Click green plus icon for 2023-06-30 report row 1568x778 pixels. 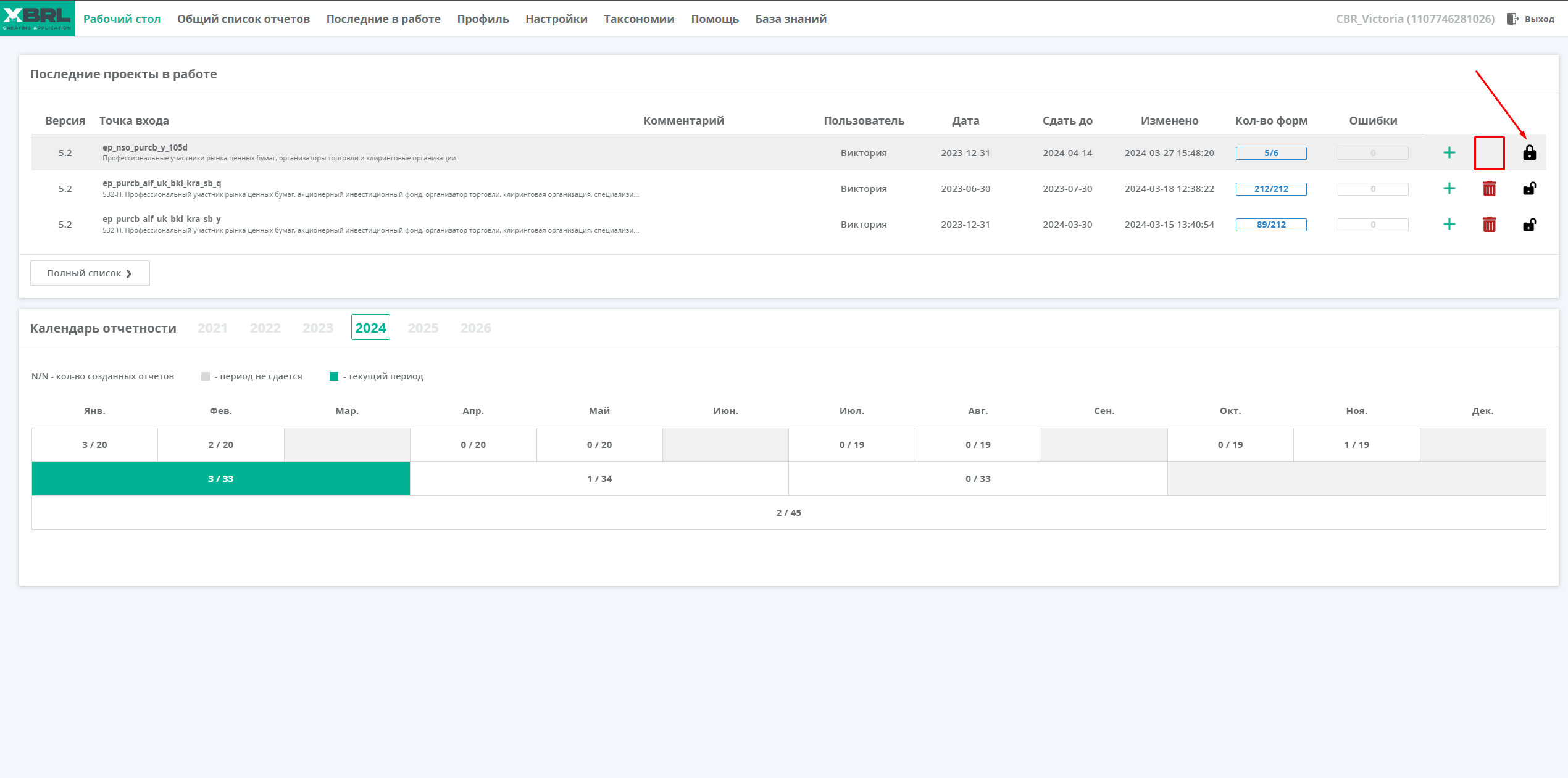[1449, 188]
